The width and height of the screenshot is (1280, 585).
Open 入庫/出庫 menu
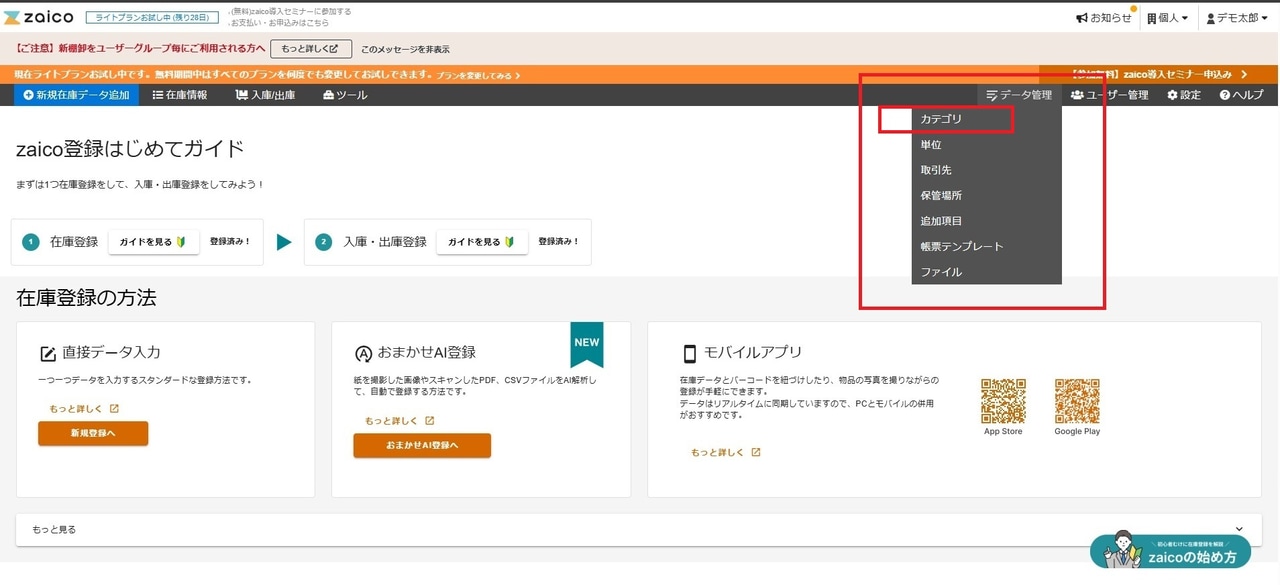coord(265,95)
